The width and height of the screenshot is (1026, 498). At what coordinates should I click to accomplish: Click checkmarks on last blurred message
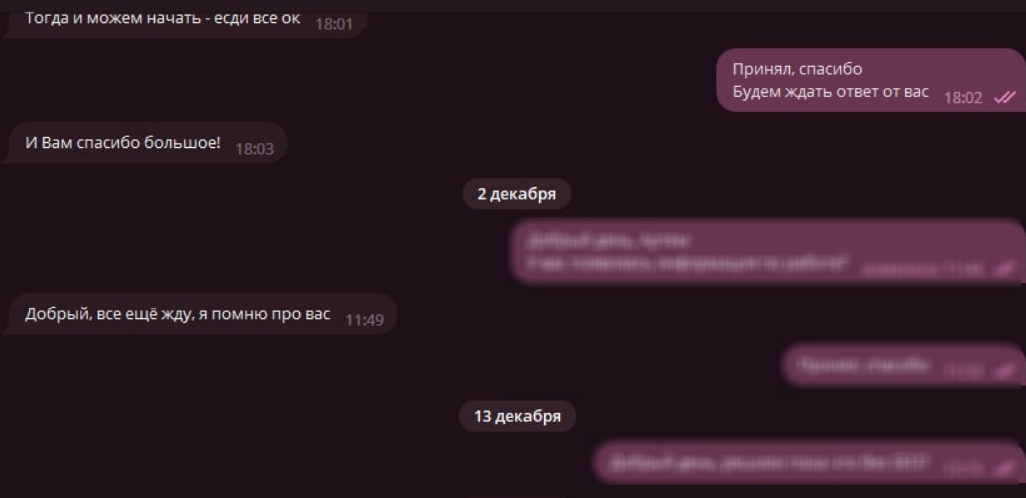pyautogui.click(x=1004, y=468)
